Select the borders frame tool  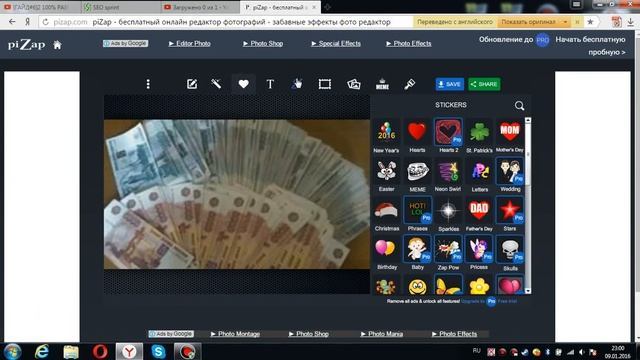point(325,84)
